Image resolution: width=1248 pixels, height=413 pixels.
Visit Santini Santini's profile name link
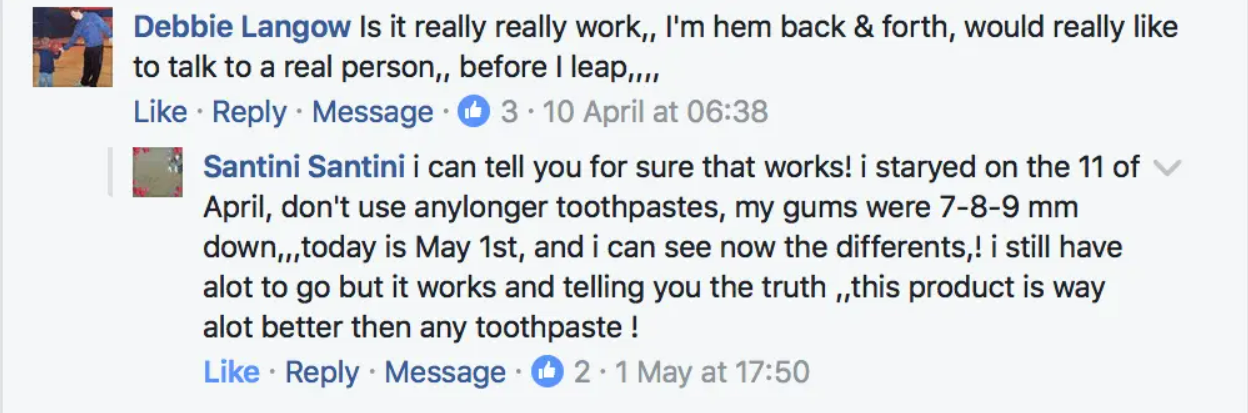coord(303,167)
